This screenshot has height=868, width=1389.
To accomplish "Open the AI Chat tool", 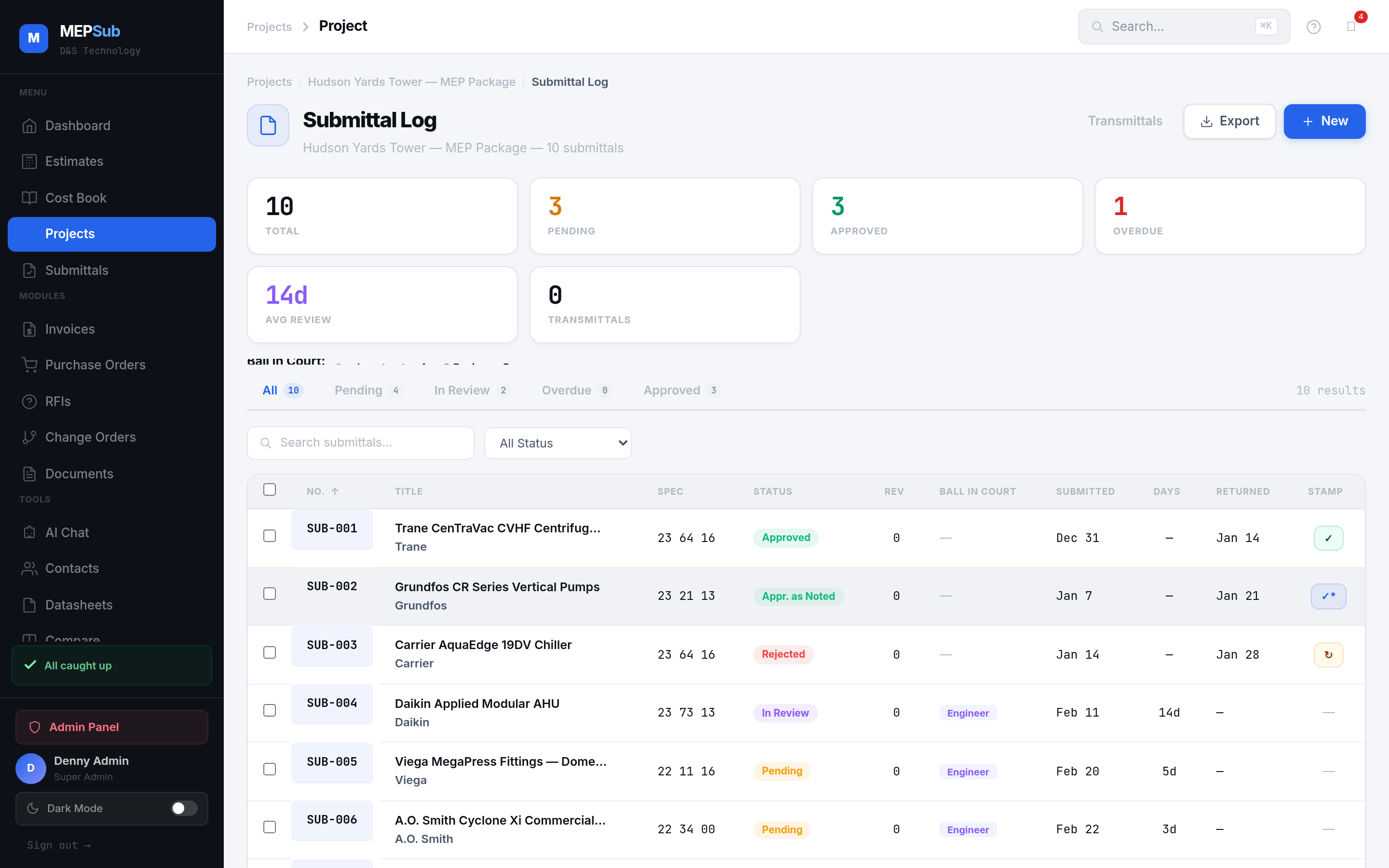I will (67, 532).
